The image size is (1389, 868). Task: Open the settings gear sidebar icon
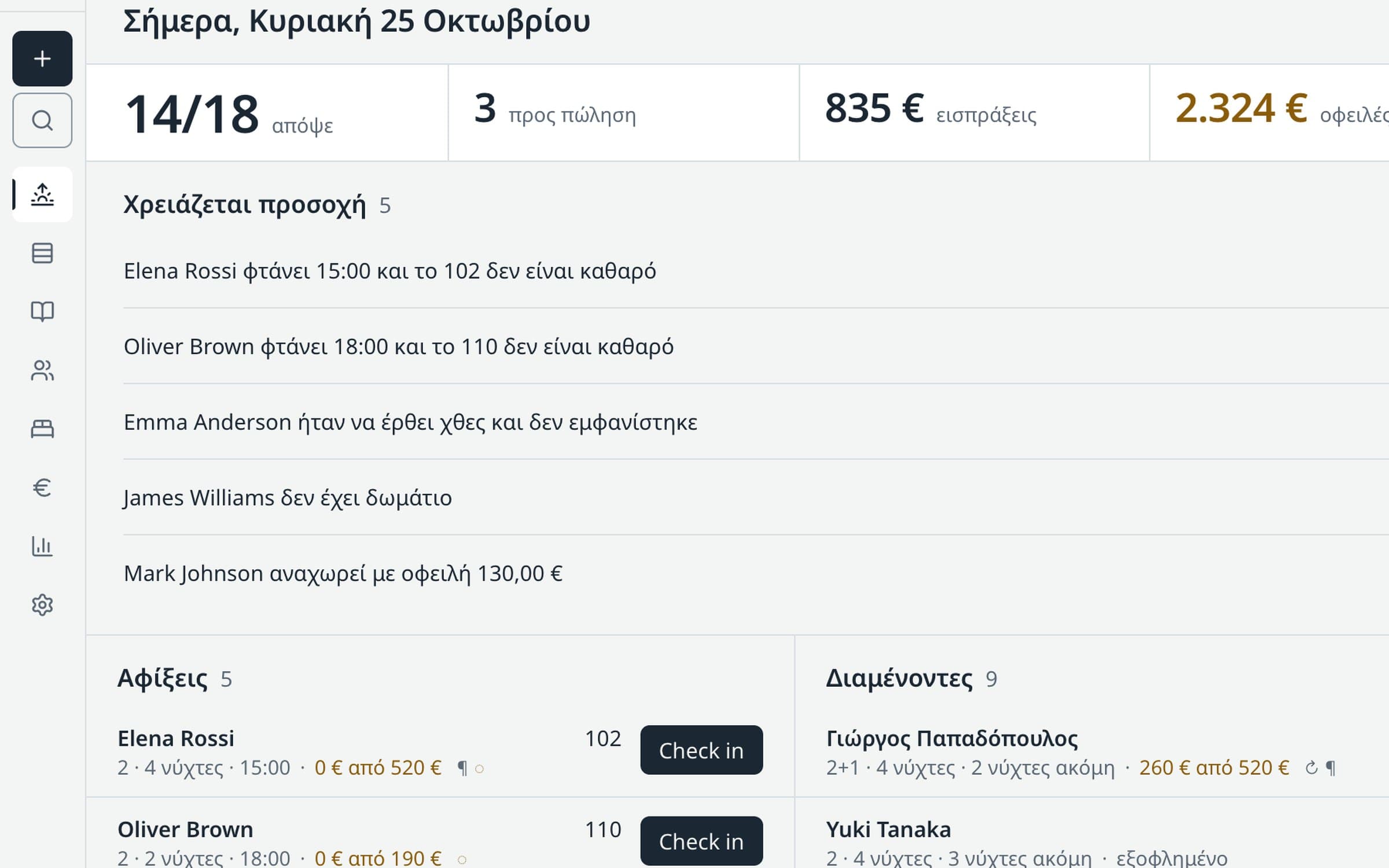pos(42,605)
